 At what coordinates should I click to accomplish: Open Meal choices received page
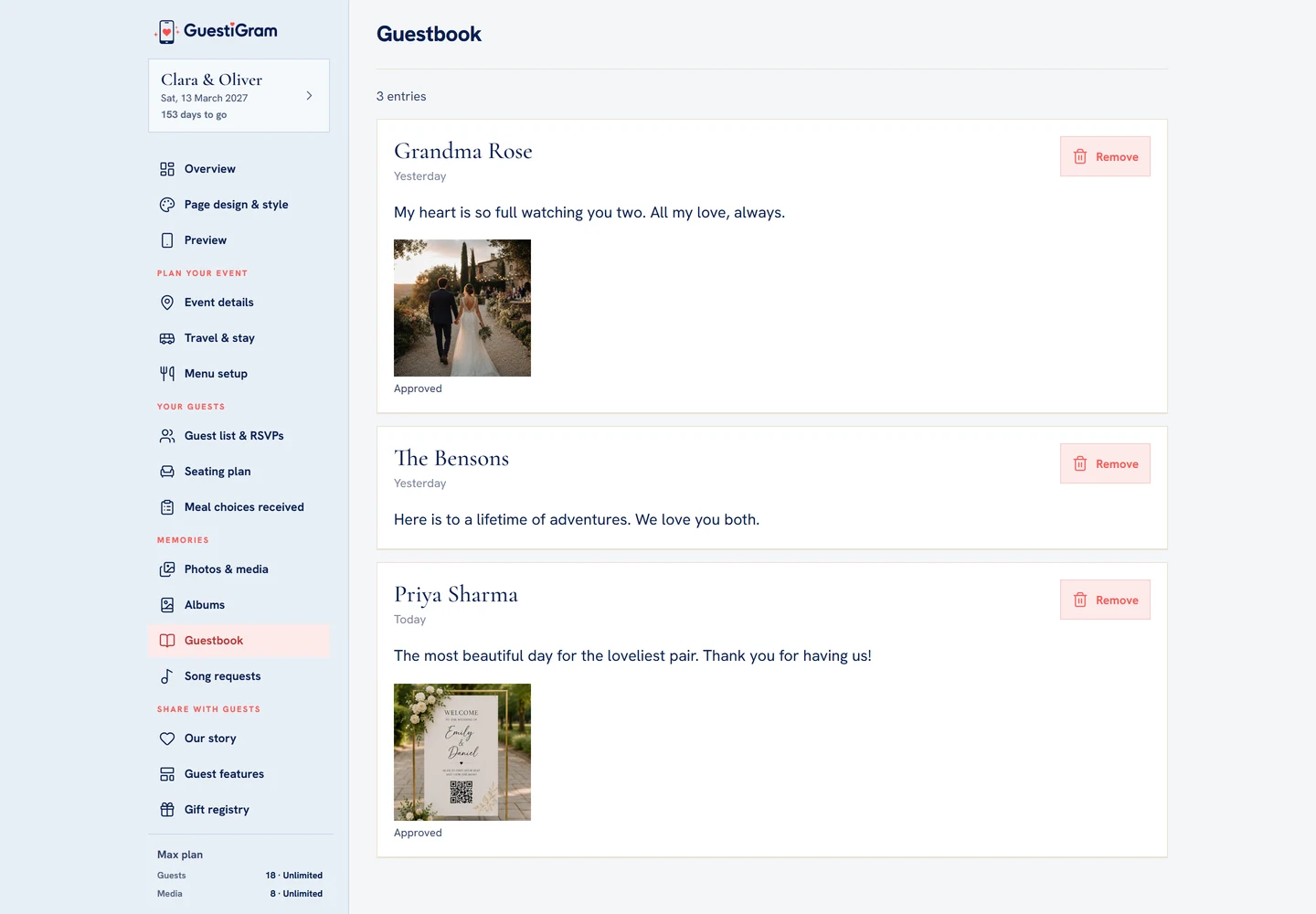pyautogui.click(x=239, y=507)
